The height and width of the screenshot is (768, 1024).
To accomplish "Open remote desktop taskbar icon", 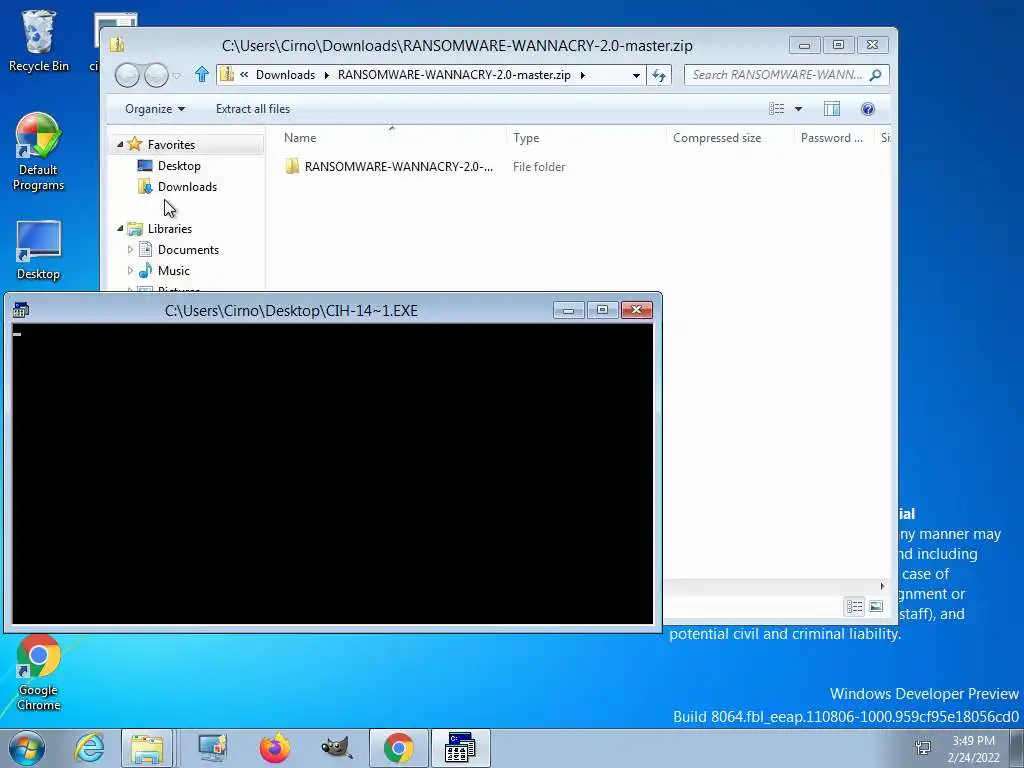I will (x=212, y=748).
